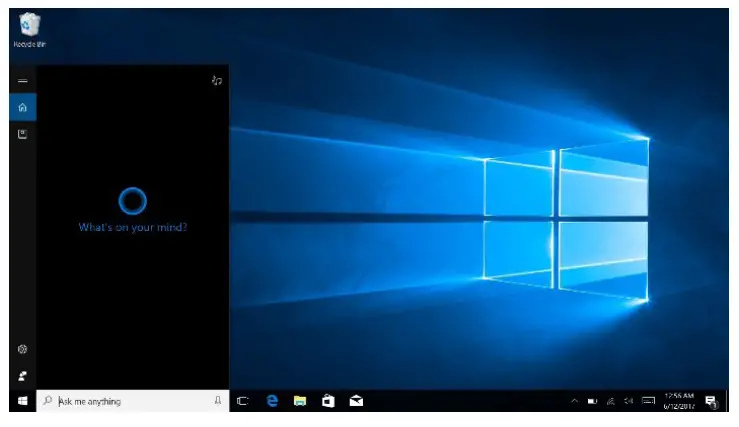
Task: Open the Recycle Bin desktop icon
Action: [x=29, y=31]
